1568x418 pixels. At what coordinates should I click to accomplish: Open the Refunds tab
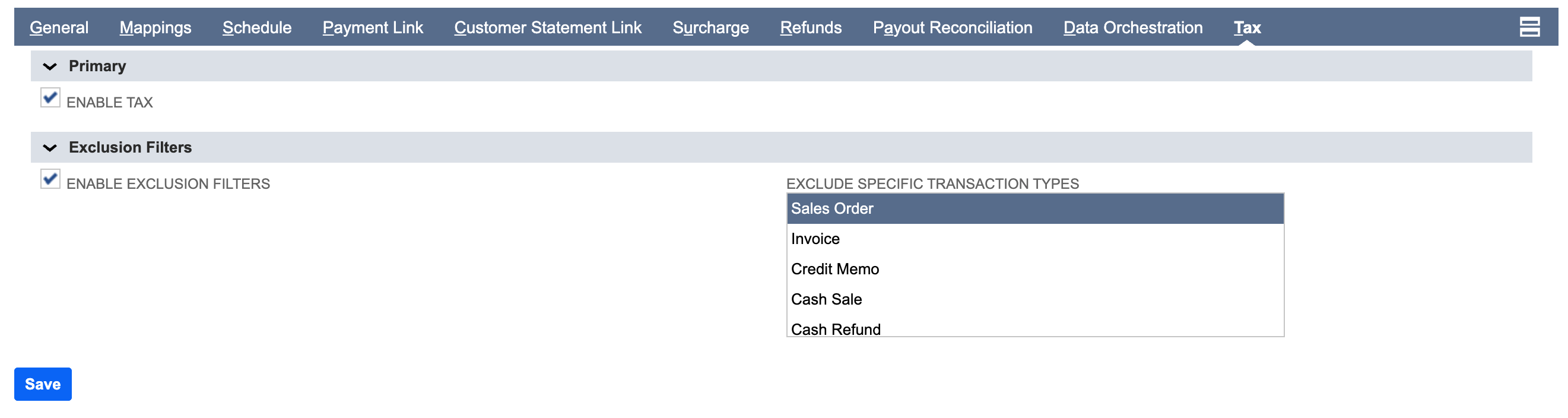click(x=810, y=28)
